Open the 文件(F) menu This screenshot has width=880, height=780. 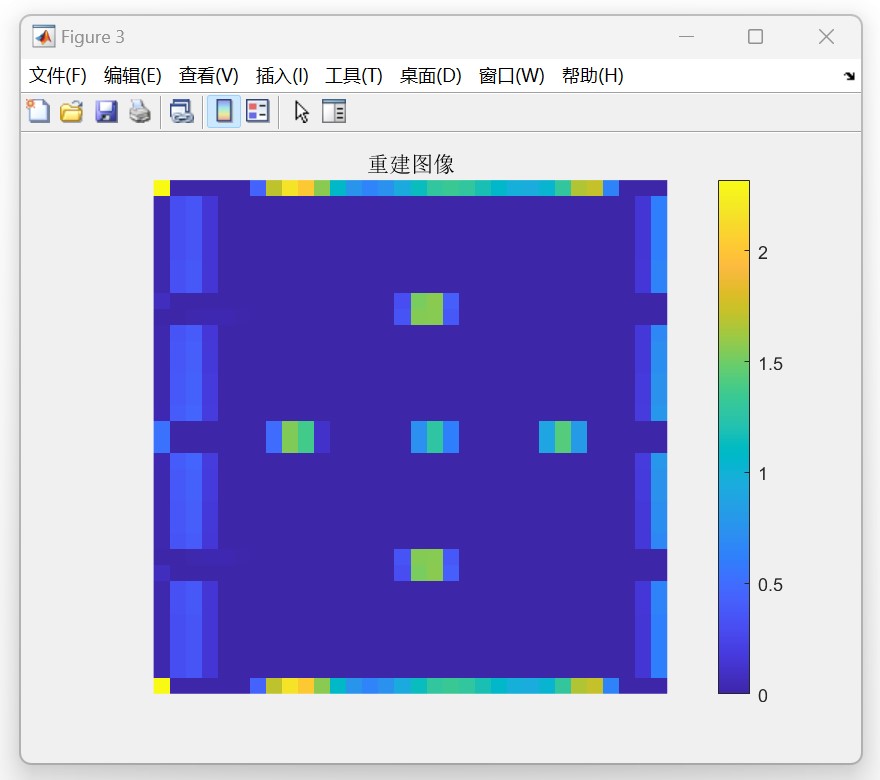(57, 76)
